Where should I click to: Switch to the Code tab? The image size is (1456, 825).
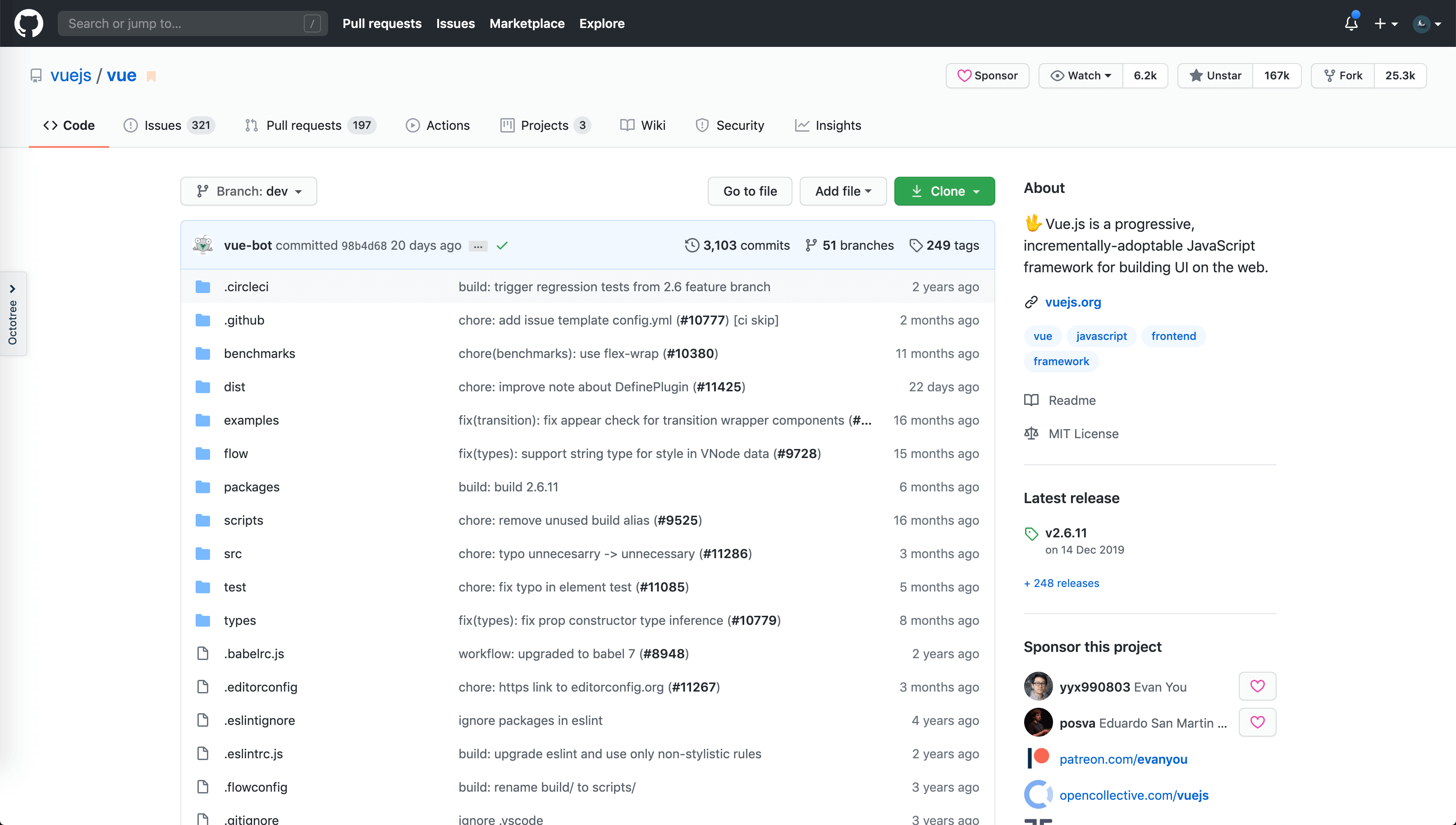69,125
